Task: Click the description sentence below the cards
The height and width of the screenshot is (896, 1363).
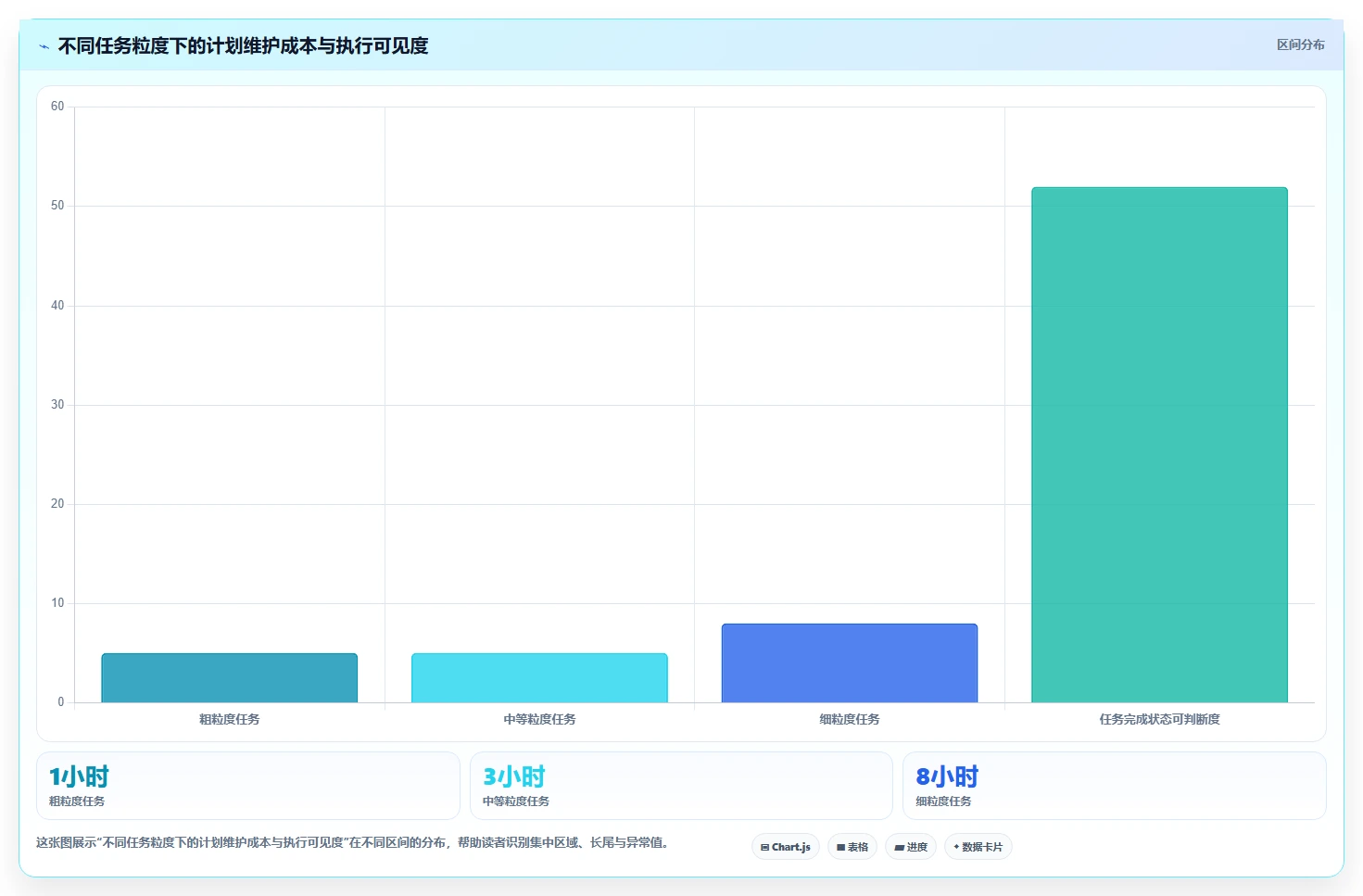Action: click(352, 842)
